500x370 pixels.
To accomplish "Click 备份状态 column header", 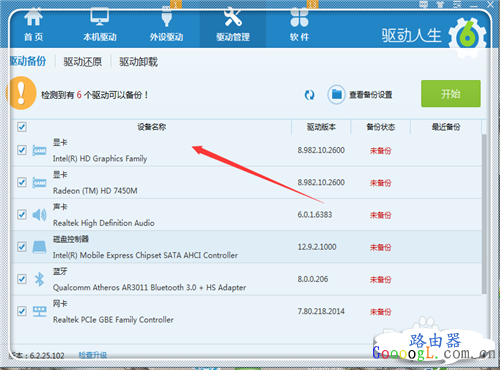I will (x=381, y=127).
